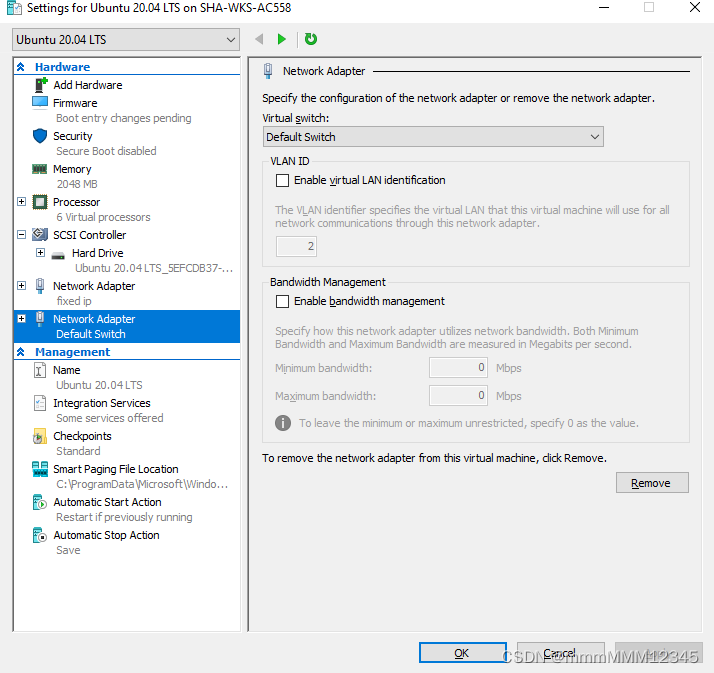Select Processor settings item
Image resolution: width=714 pixels, height=673 pixels.
tap(76, 202)
